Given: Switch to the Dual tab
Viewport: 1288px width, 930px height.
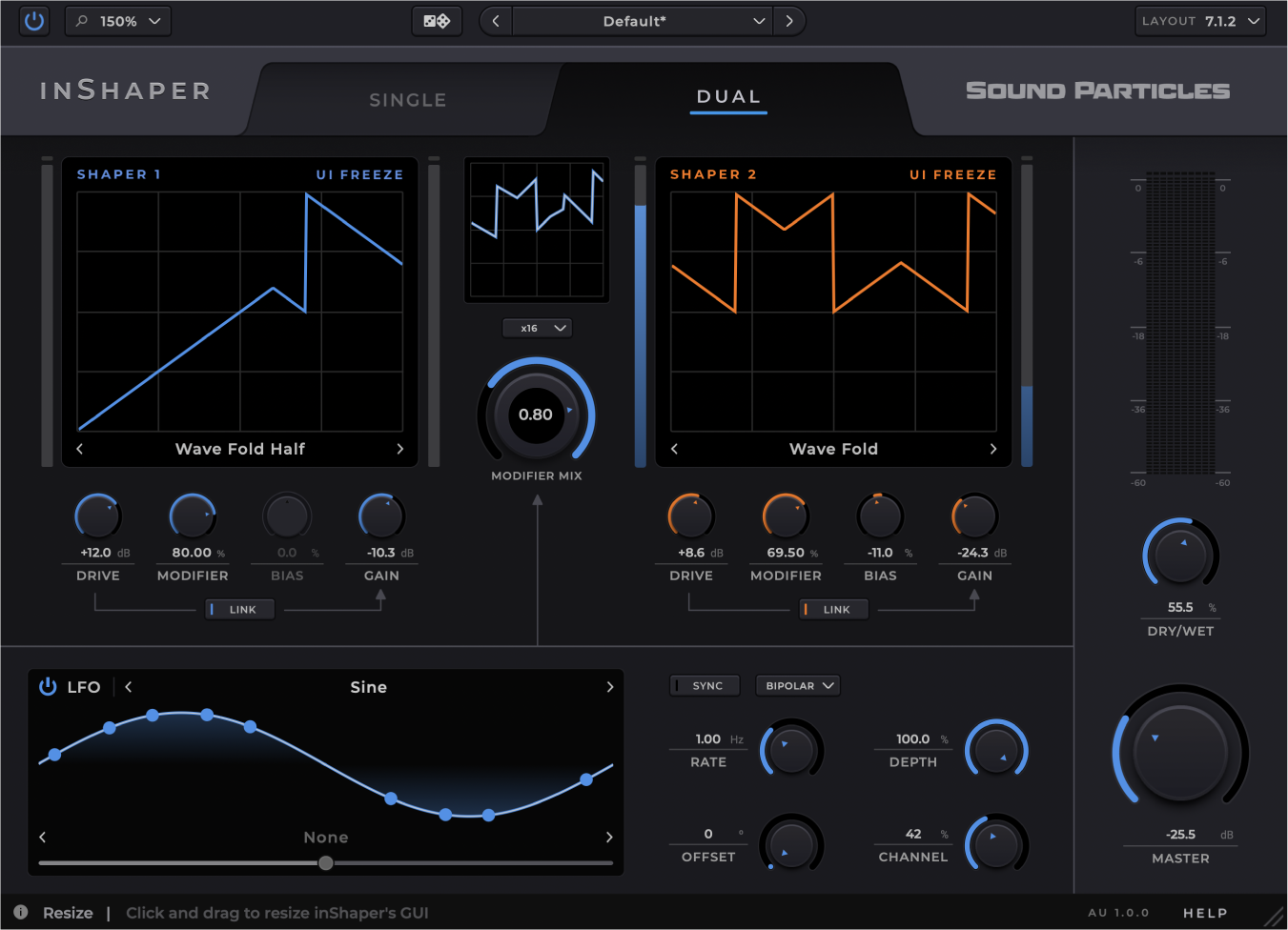Looking at the screenshot, I should 728,96.
